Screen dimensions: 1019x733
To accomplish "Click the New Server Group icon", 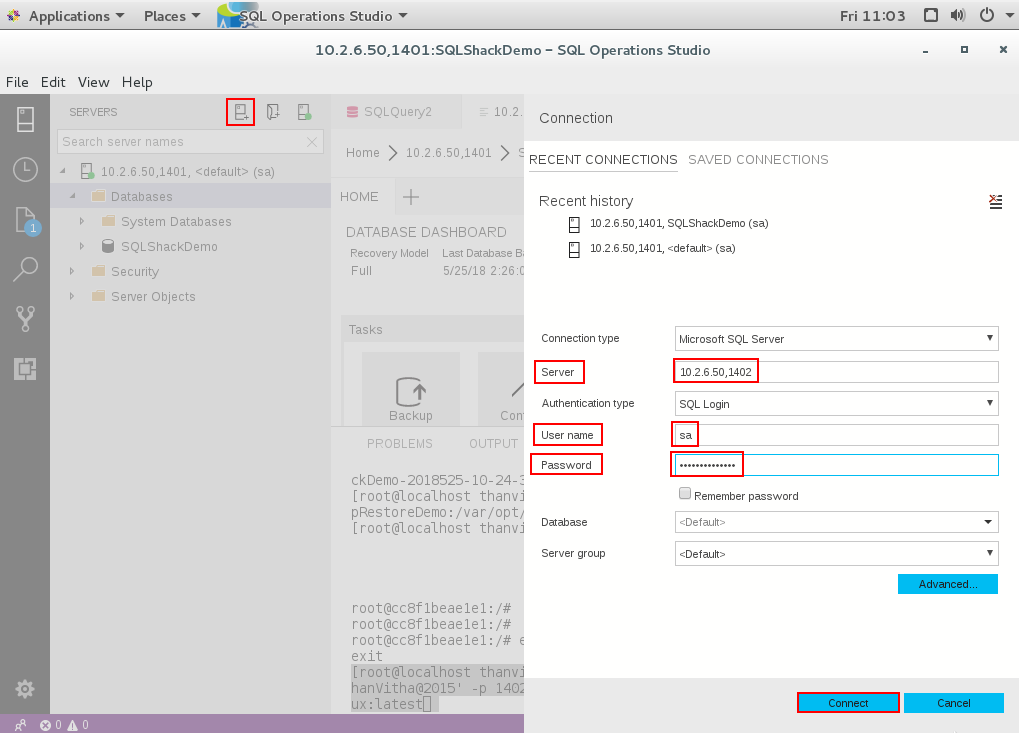I will pos(273,112).
